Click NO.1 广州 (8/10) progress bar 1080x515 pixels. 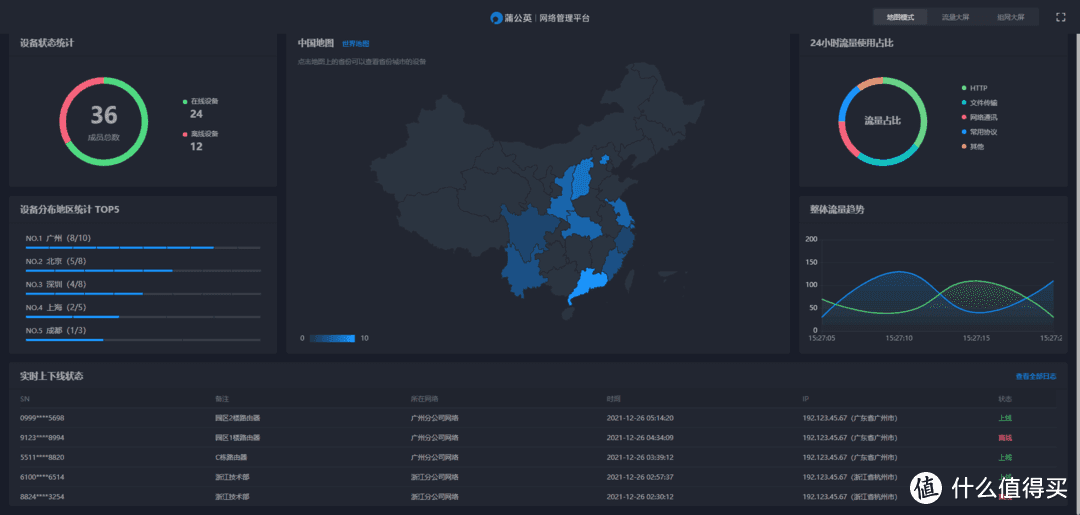[x=143, y=247]
